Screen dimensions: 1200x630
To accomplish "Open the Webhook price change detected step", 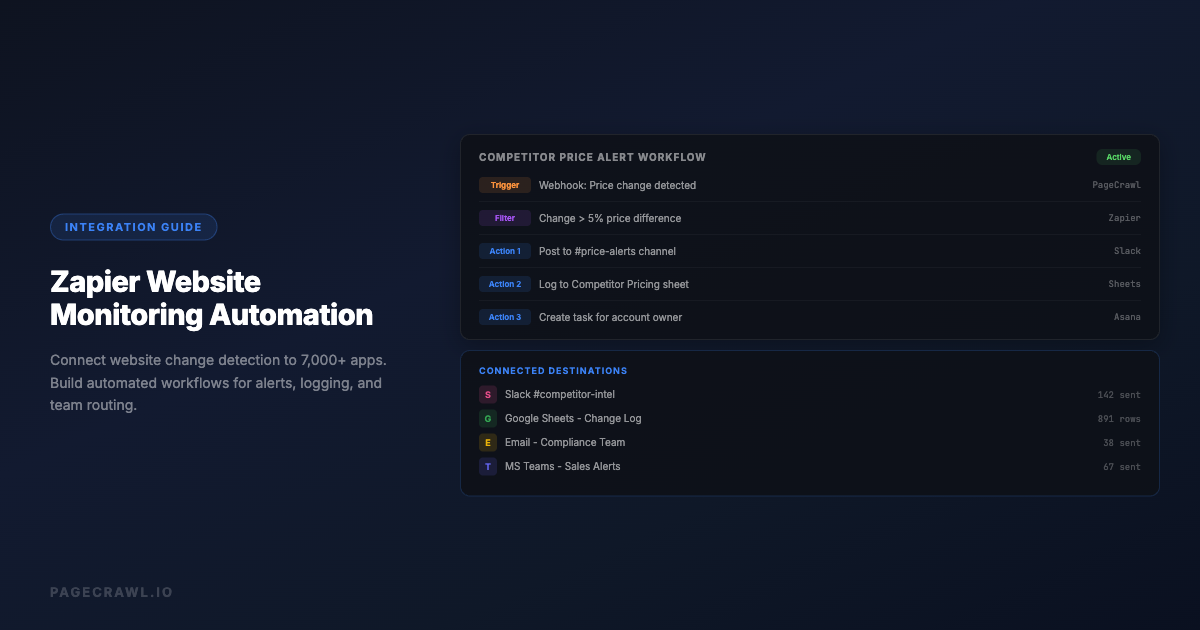I will pos(617,185).
